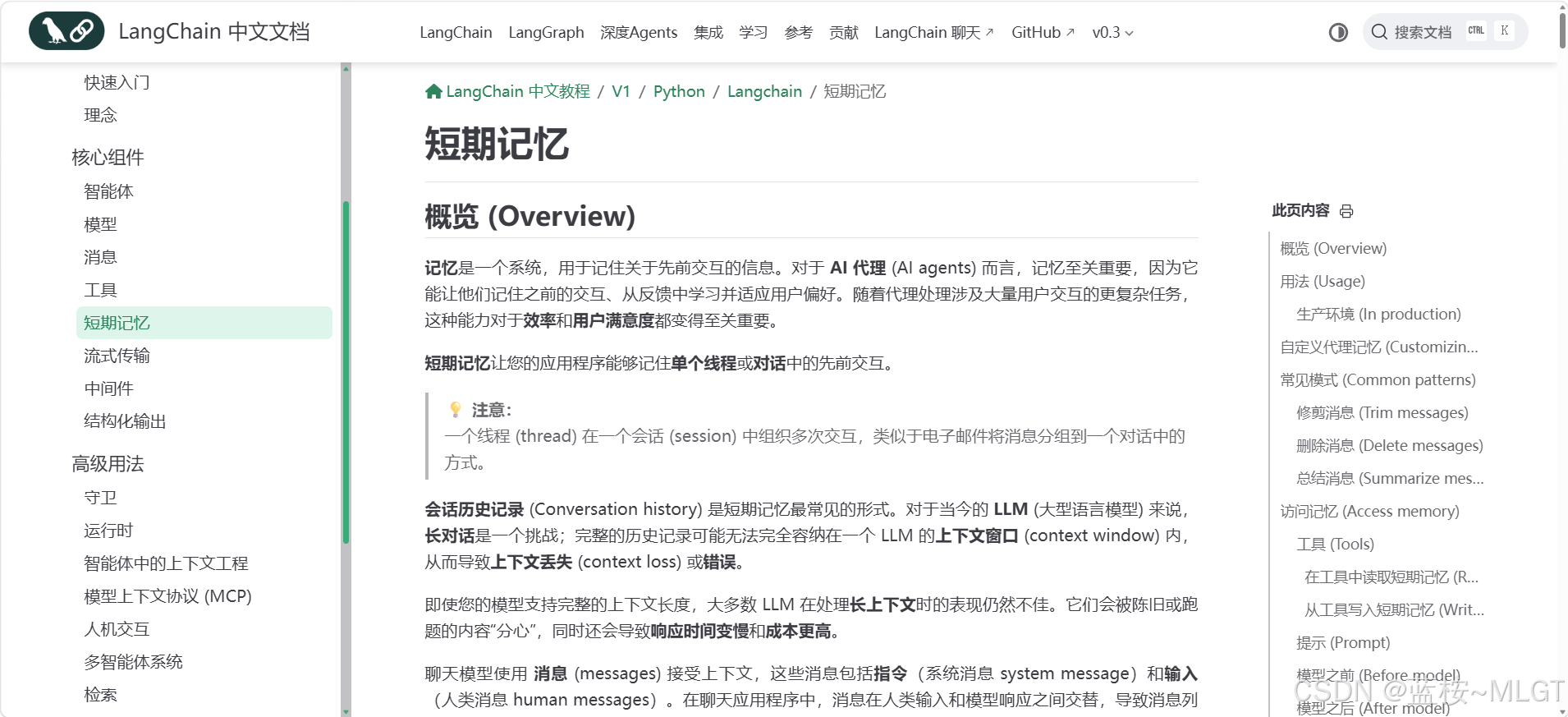Jump to 总结消息 (Summarize mes... section

pyautogui.click(x=1390, y=478)
